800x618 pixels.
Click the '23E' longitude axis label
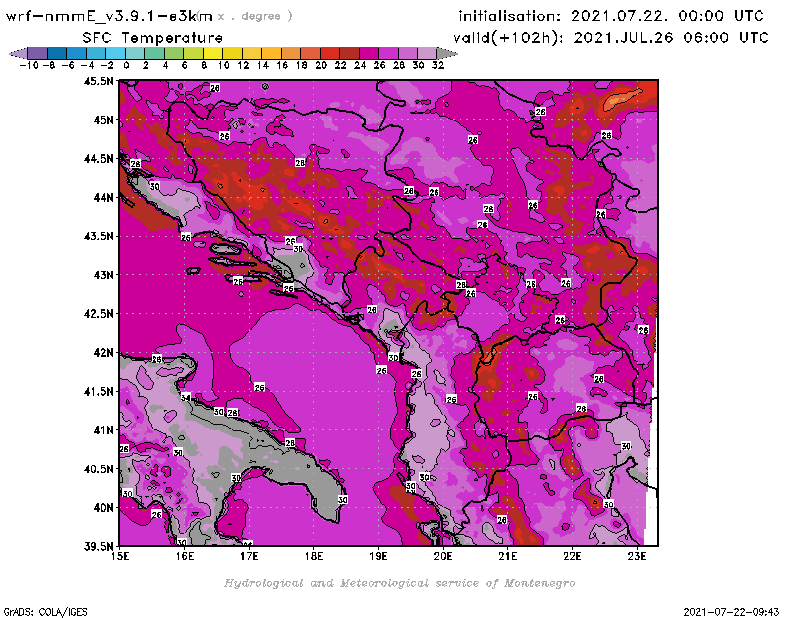pyautogui.click(x=637, y=556)
